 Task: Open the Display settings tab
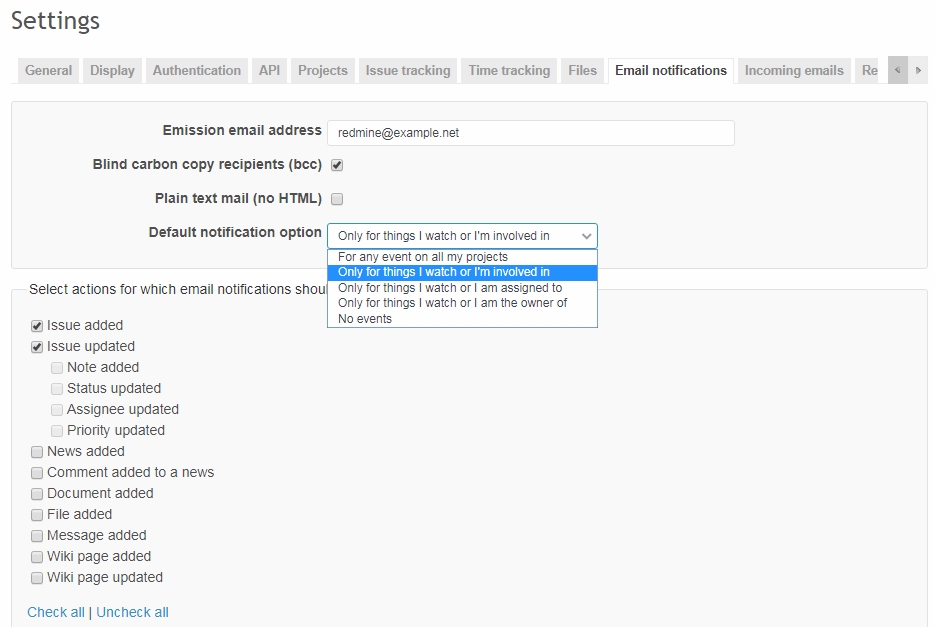(x=111, y=70)
